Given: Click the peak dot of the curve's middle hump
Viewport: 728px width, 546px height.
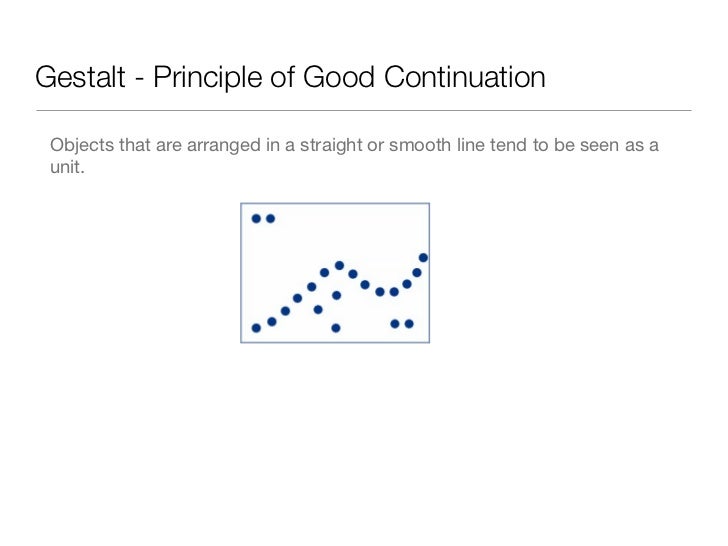Looking at the screenshot, I should click(339, 266).
